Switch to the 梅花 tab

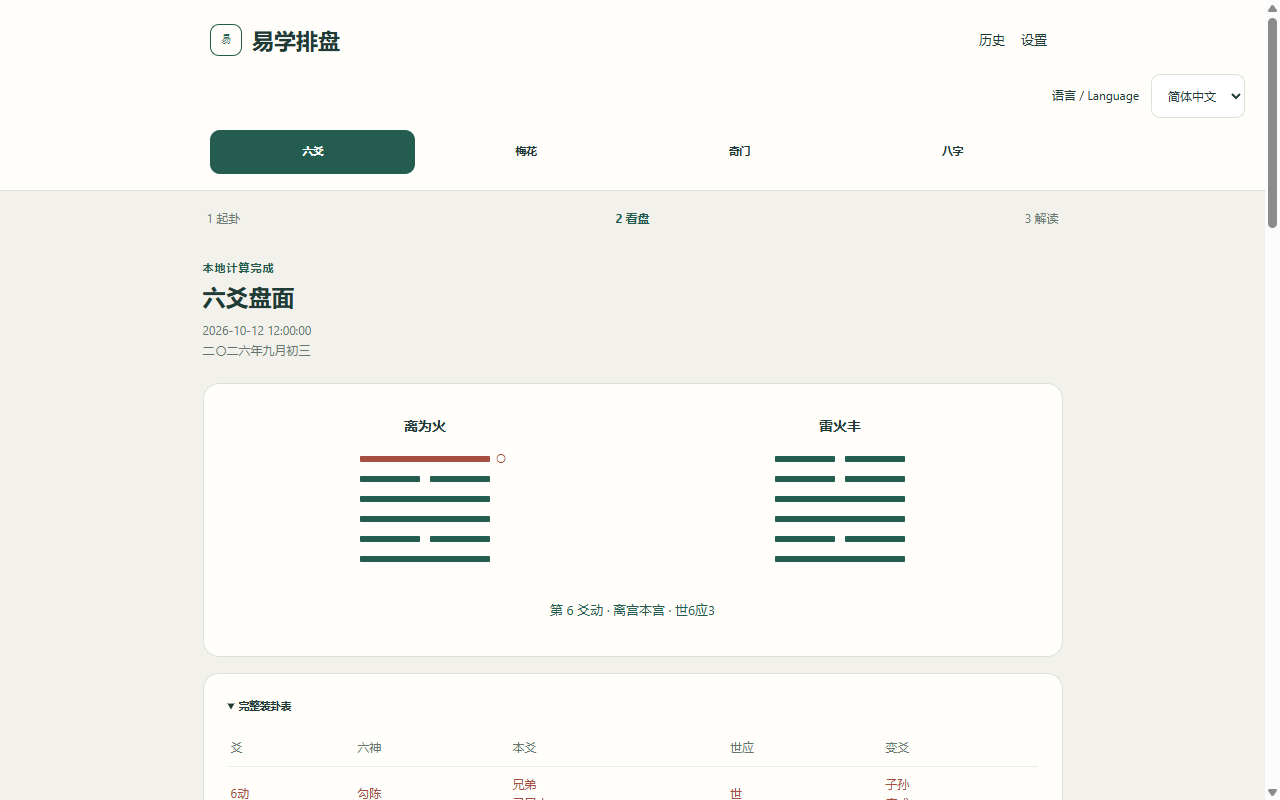(x=526, y=152)
